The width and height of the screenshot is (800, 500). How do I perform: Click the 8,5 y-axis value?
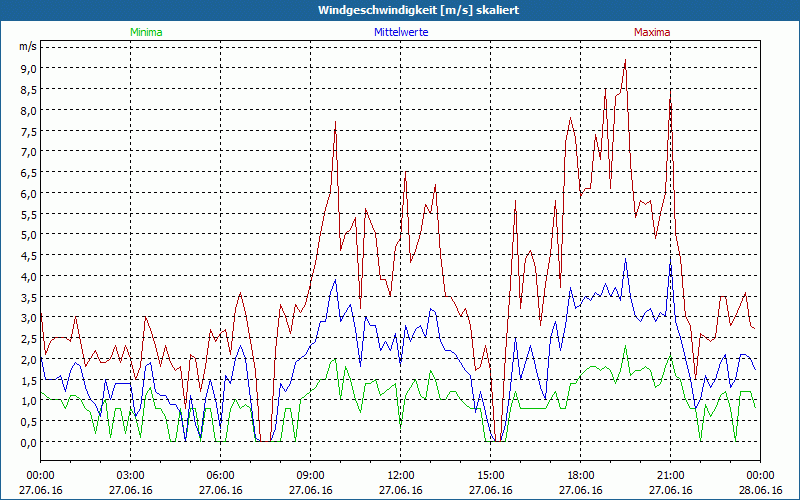click(29, 89)
